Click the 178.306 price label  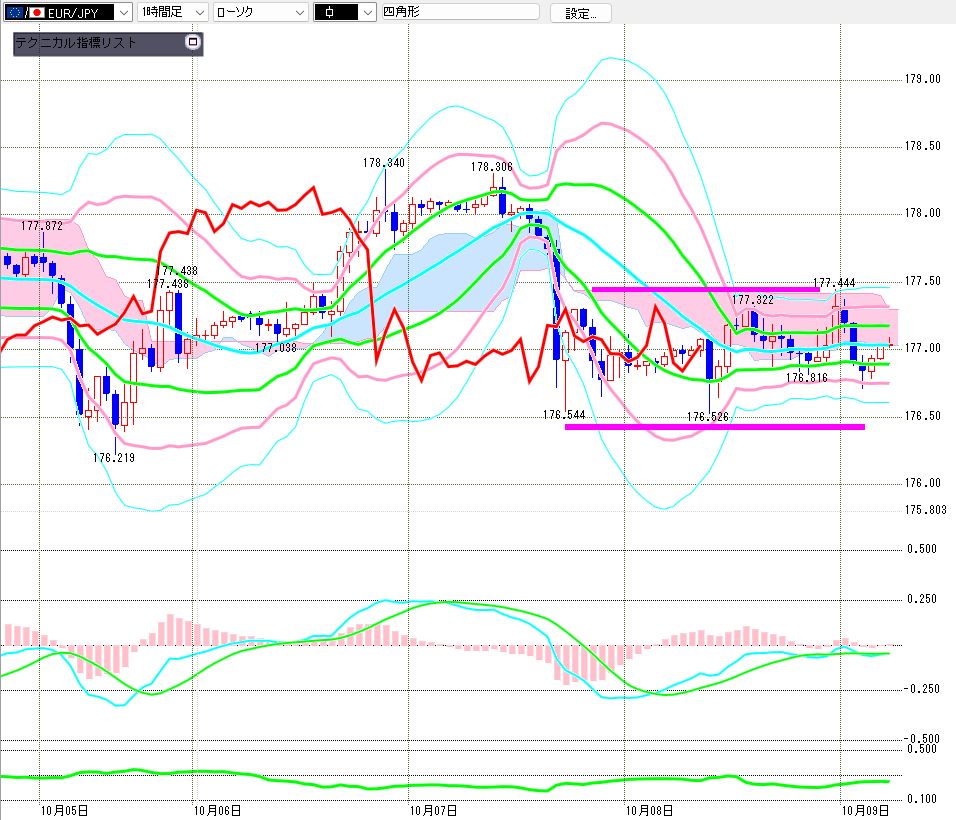491,166
